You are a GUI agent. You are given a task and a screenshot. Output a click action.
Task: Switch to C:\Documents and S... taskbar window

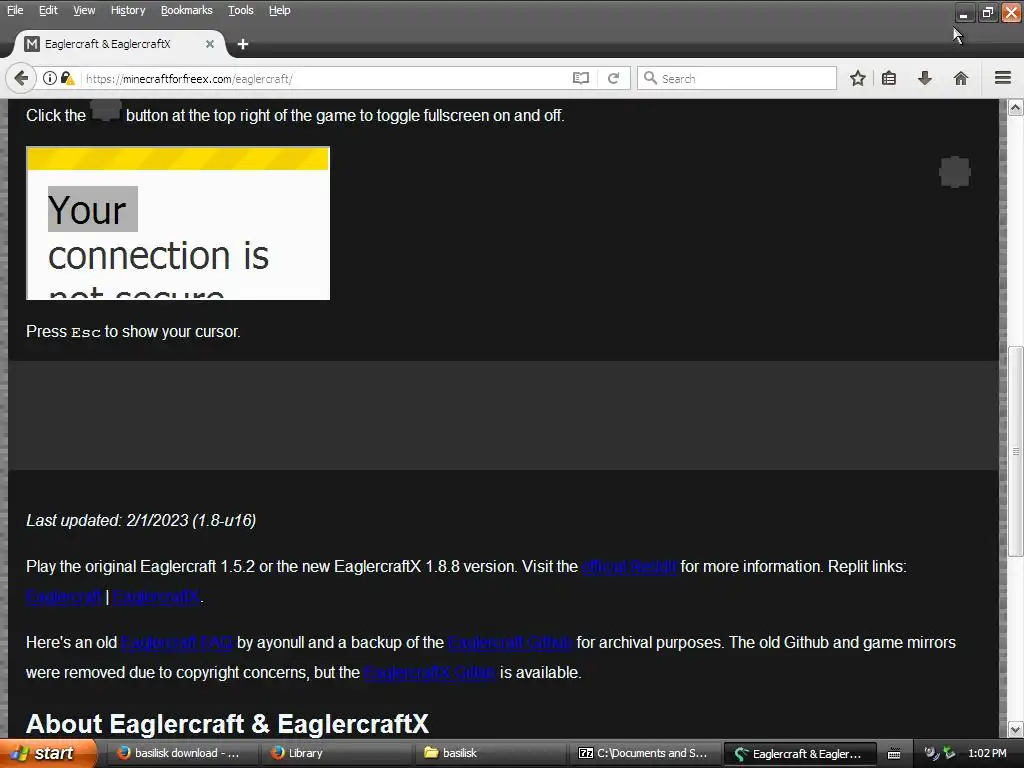click(644, 753)
